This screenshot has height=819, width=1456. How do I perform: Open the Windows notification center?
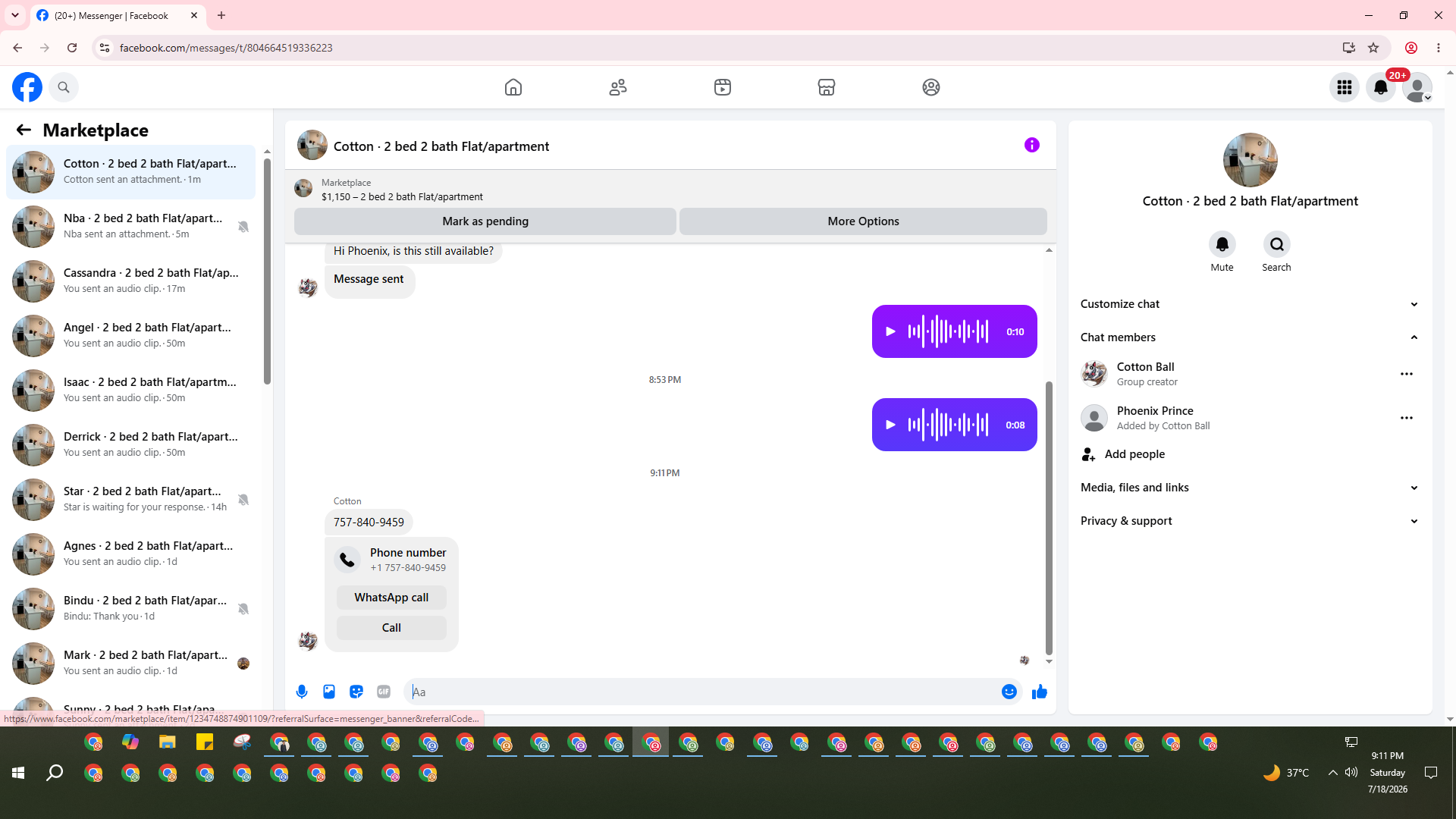(1431, 773)
